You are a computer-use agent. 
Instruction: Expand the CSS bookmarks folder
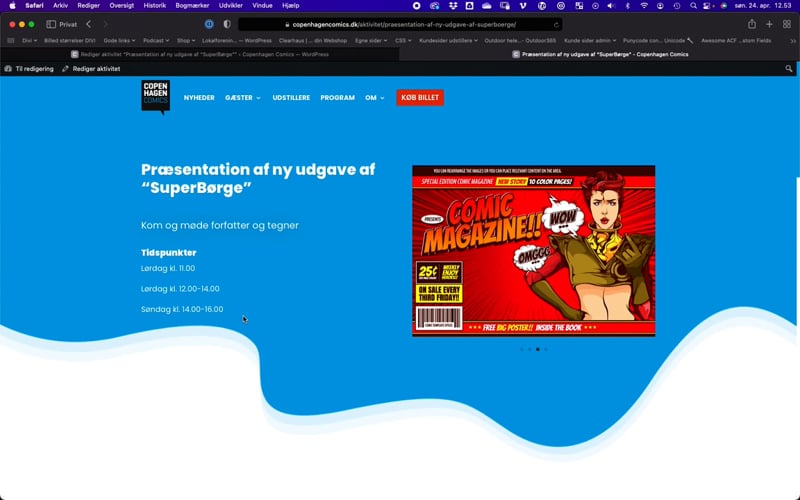coord(403,40)
